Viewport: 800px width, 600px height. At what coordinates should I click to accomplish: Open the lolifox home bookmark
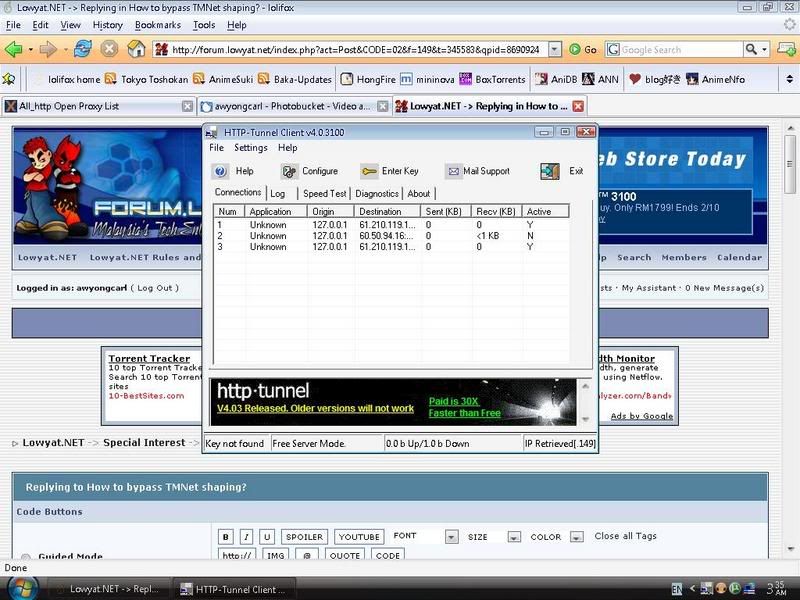[x=74, y=79]
